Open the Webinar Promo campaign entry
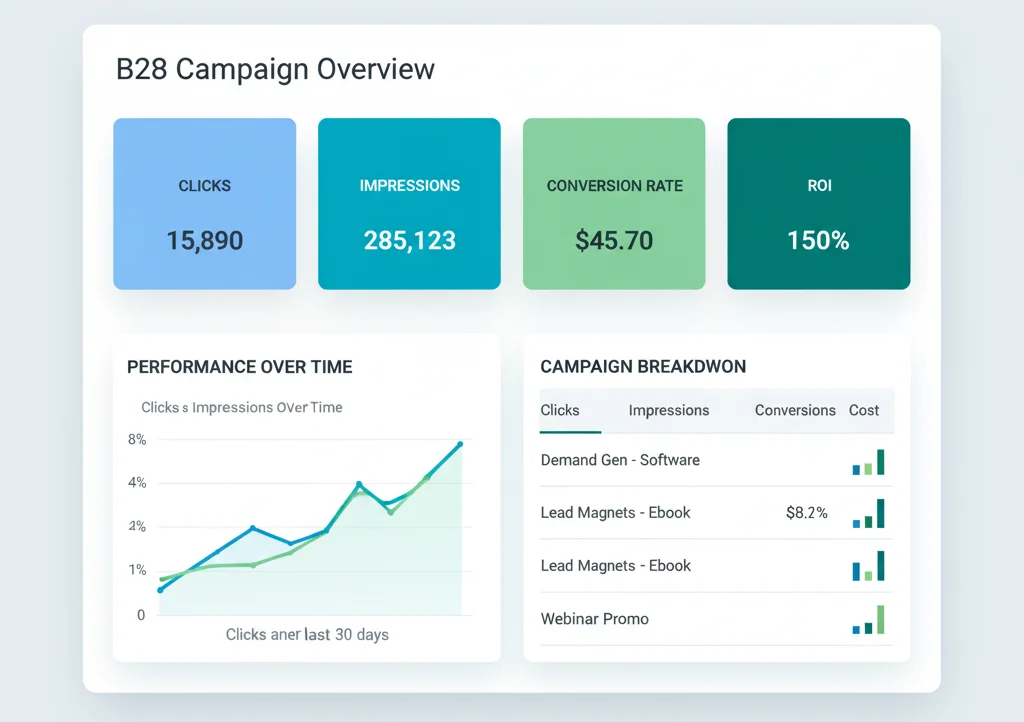Image resolution: width=1024 pixels, height=722 pixels. pos(595,619)
